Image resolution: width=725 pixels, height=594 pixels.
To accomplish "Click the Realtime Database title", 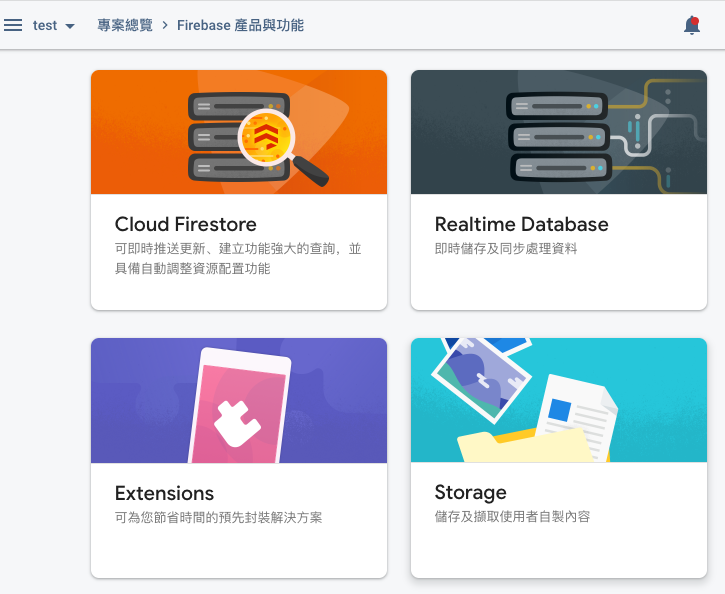I will click(522, 224).
